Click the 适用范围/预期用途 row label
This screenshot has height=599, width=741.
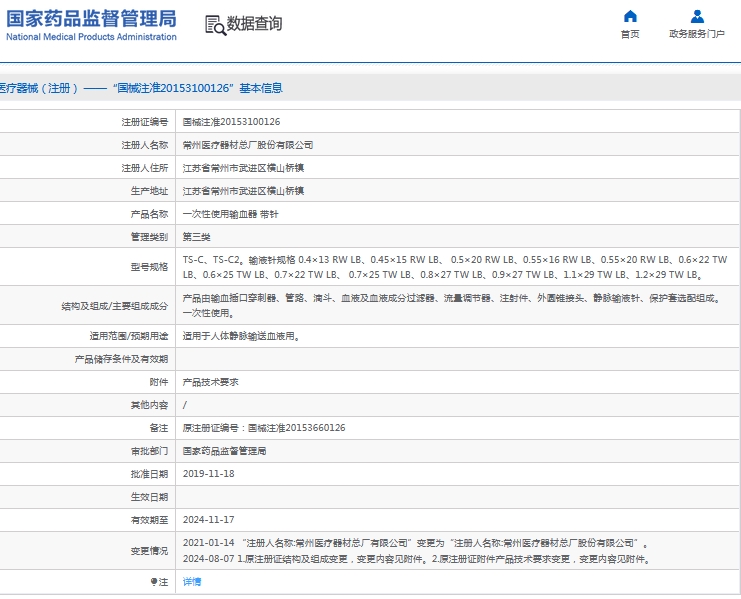pos(129,336)
